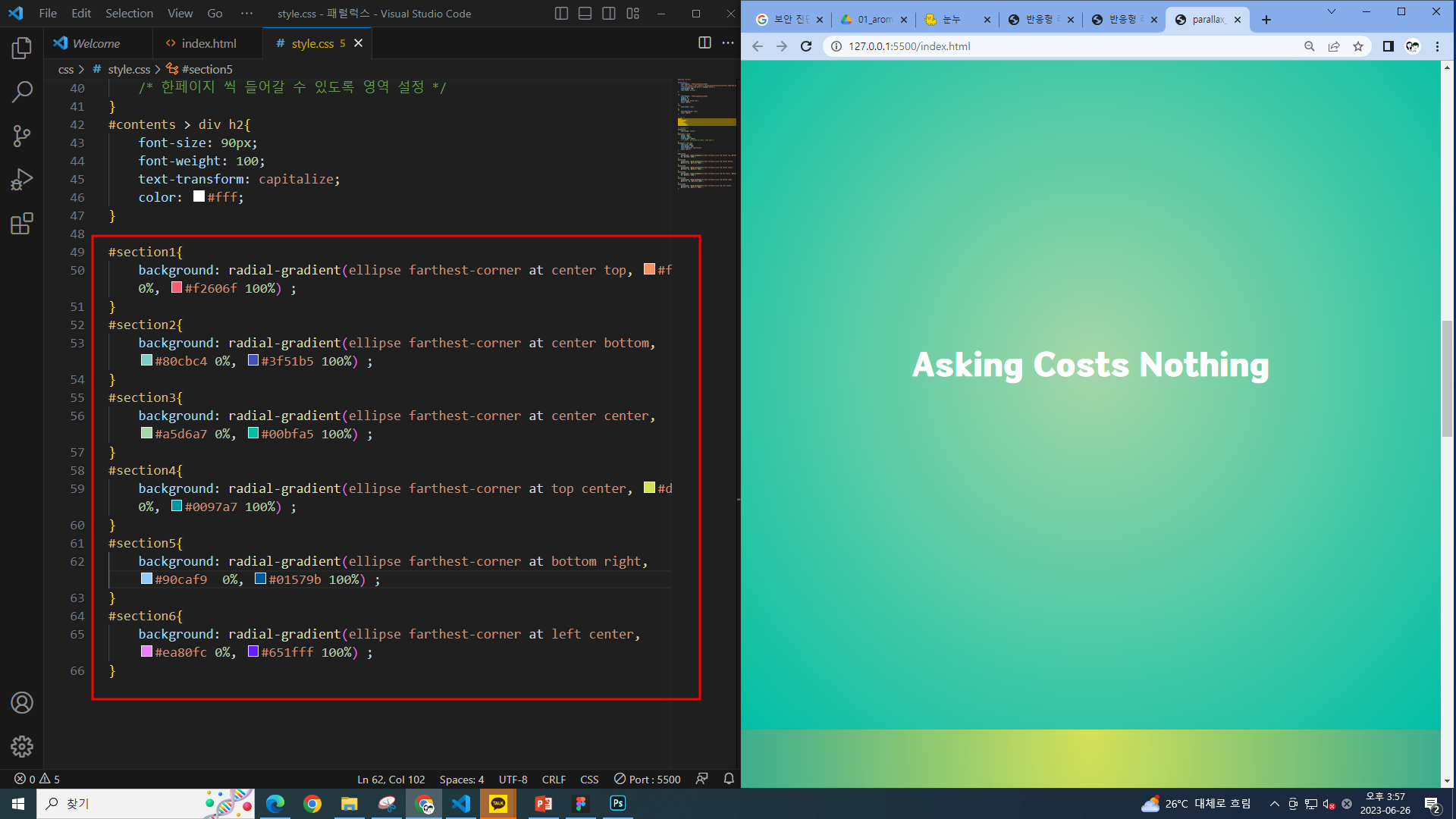
Task: Click the Accounts icon in activity bar
Action: click(22, 703)
